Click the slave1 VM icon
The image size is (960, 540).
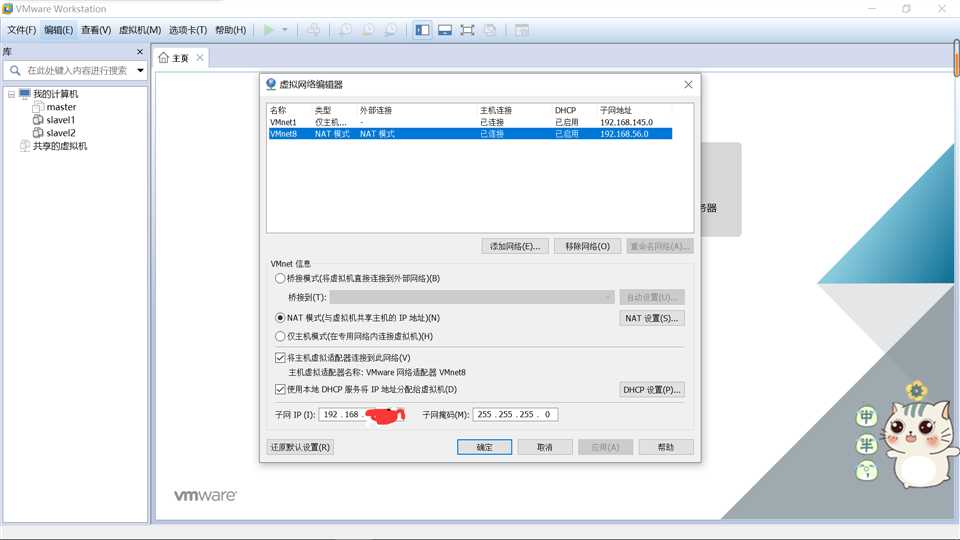[38, 120]
